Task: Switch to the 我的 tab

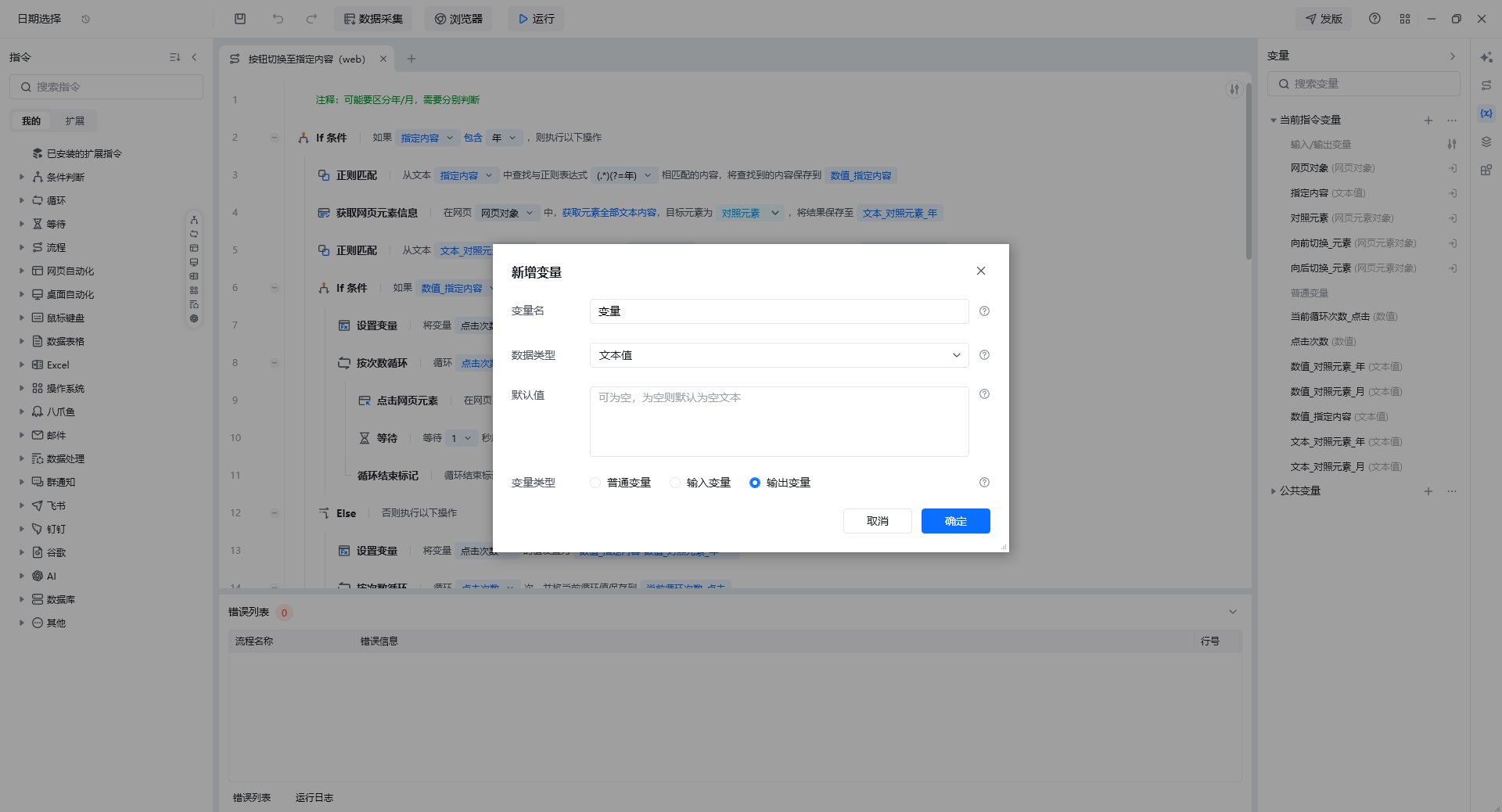Action: [x=31, y=120]
